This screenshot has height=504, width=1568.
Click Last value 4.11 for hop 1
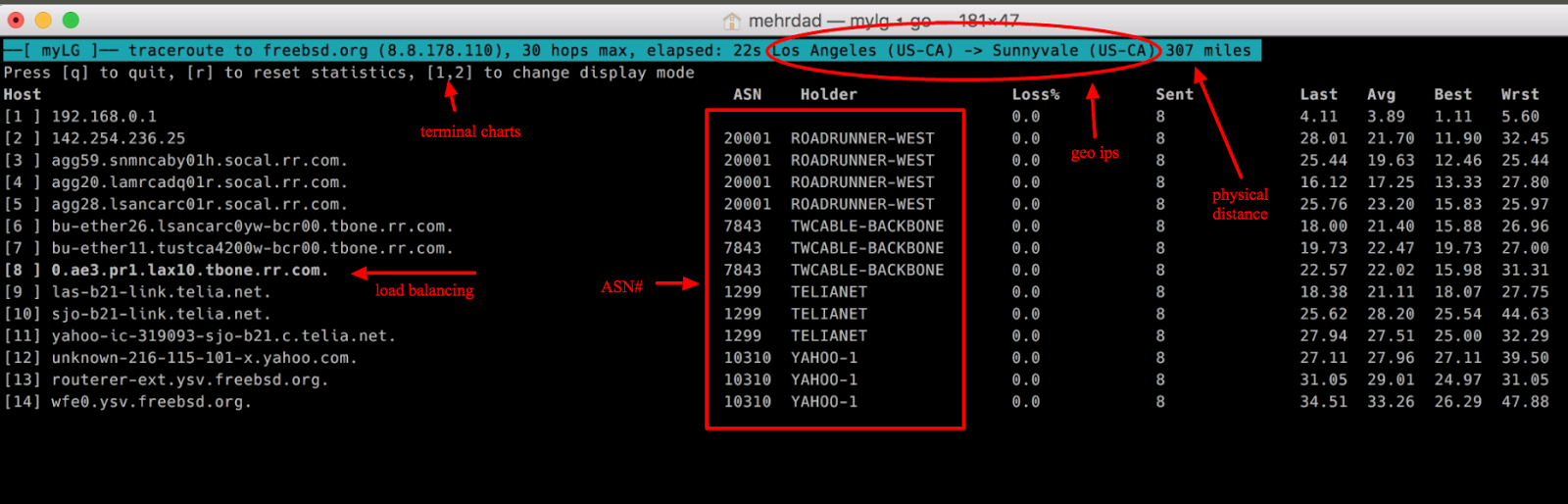1318,117
